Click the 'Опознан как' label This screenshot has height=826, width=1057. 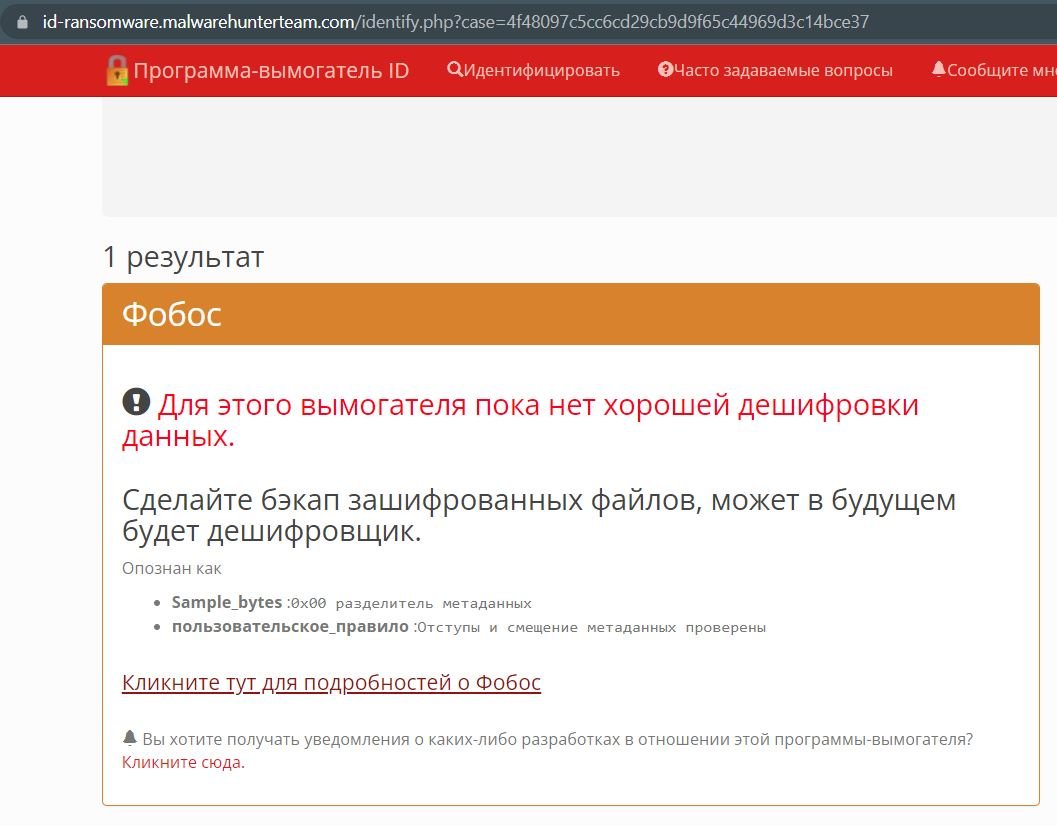coord(172,568)
